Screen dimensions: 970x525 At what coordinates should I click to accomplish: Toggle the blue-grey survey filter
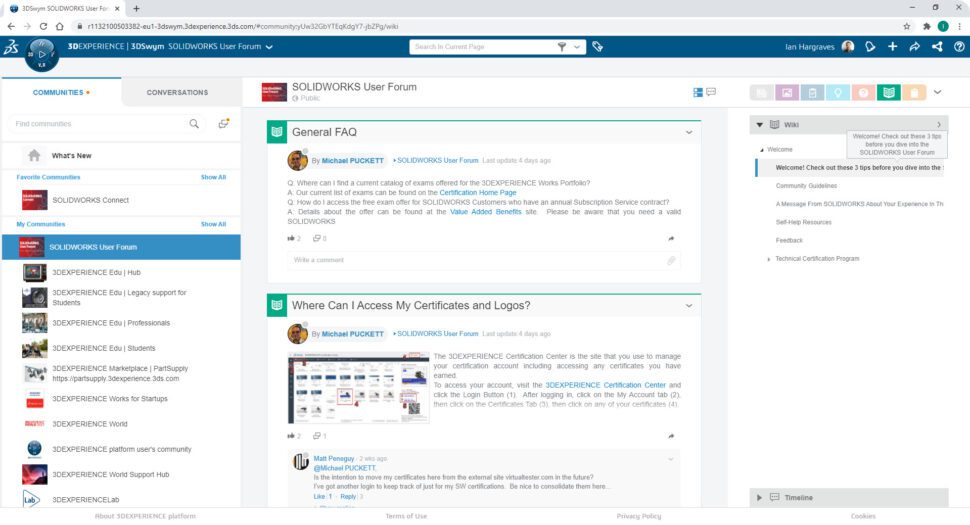click(812, 93)
